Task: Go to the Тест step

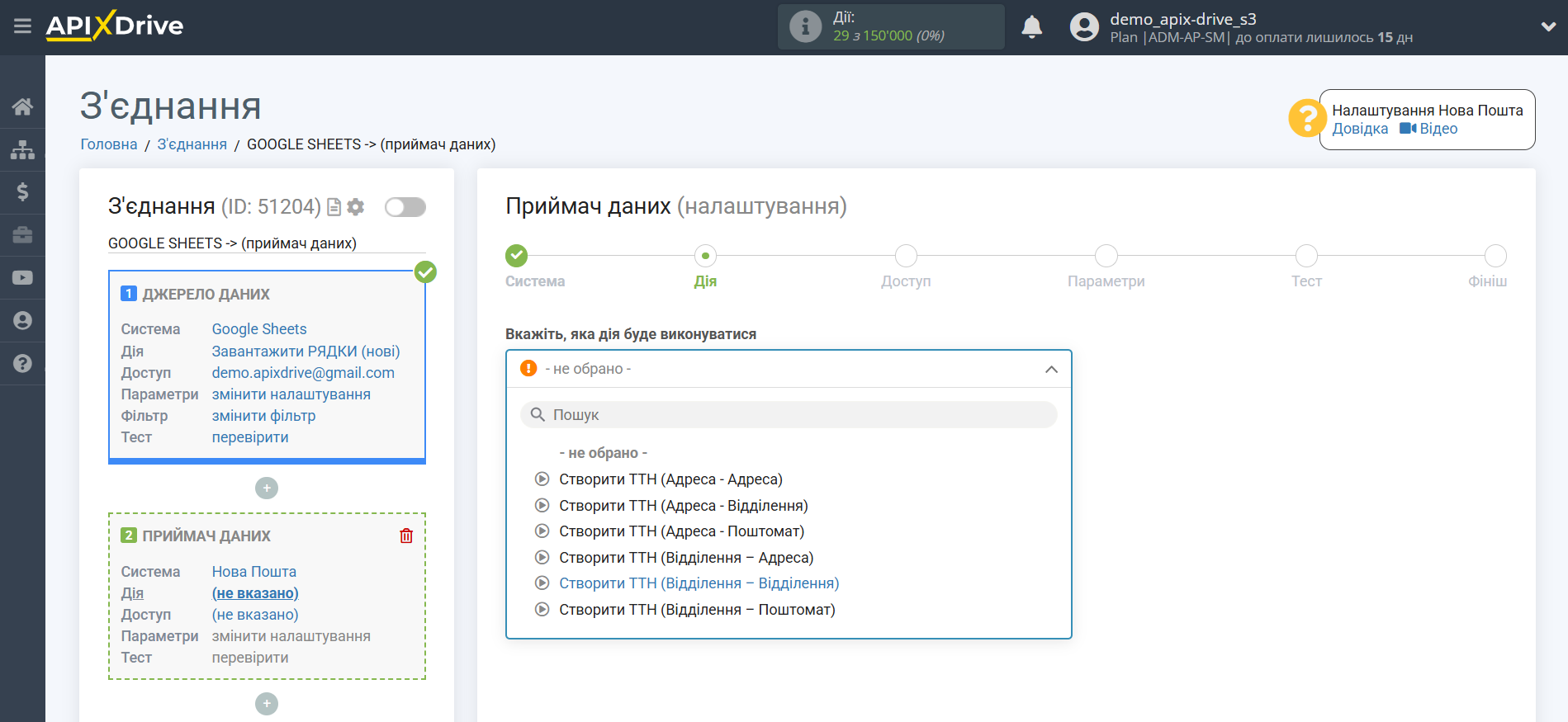Action: click(x=1306, y=256)
